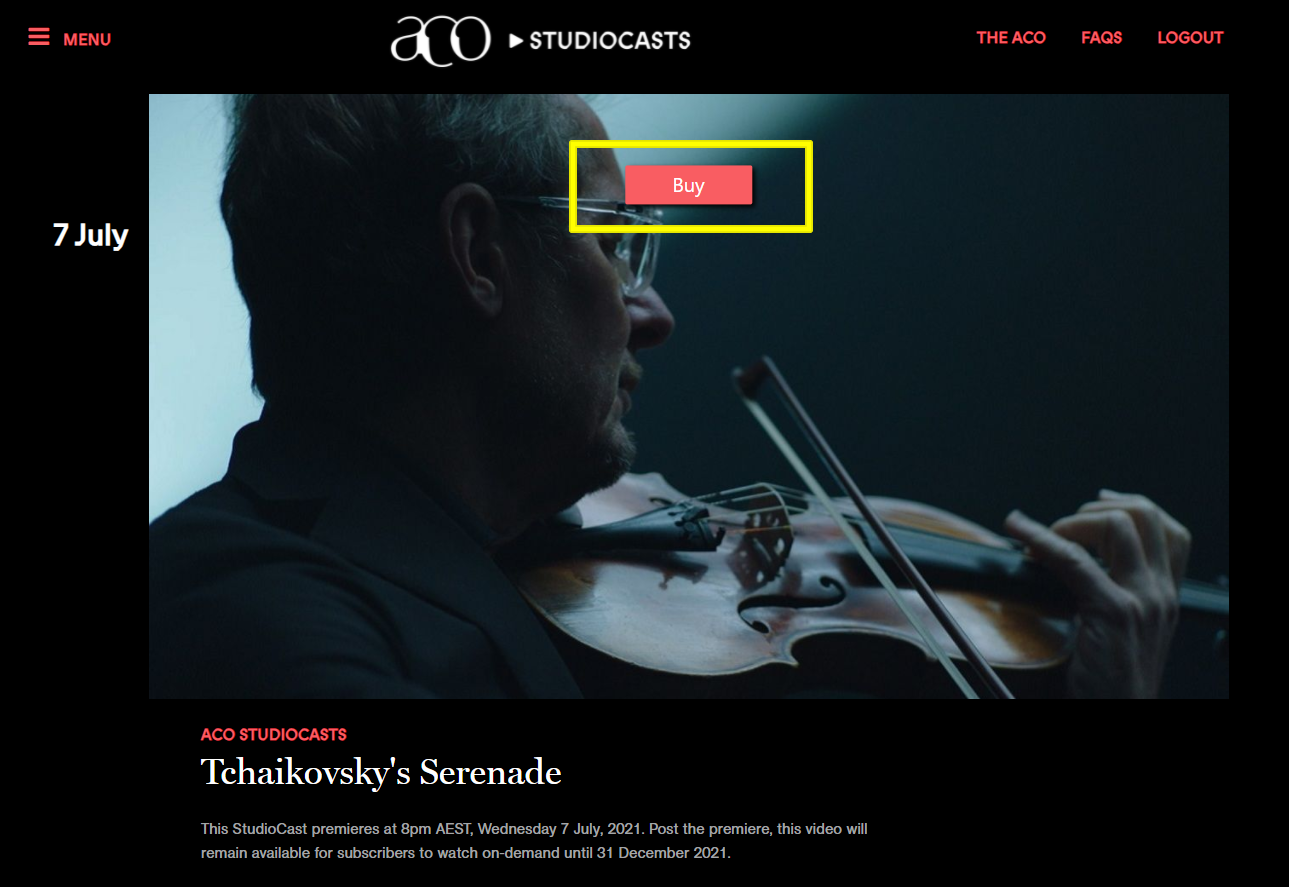Go home via the ACO logo

coord(440,40)
